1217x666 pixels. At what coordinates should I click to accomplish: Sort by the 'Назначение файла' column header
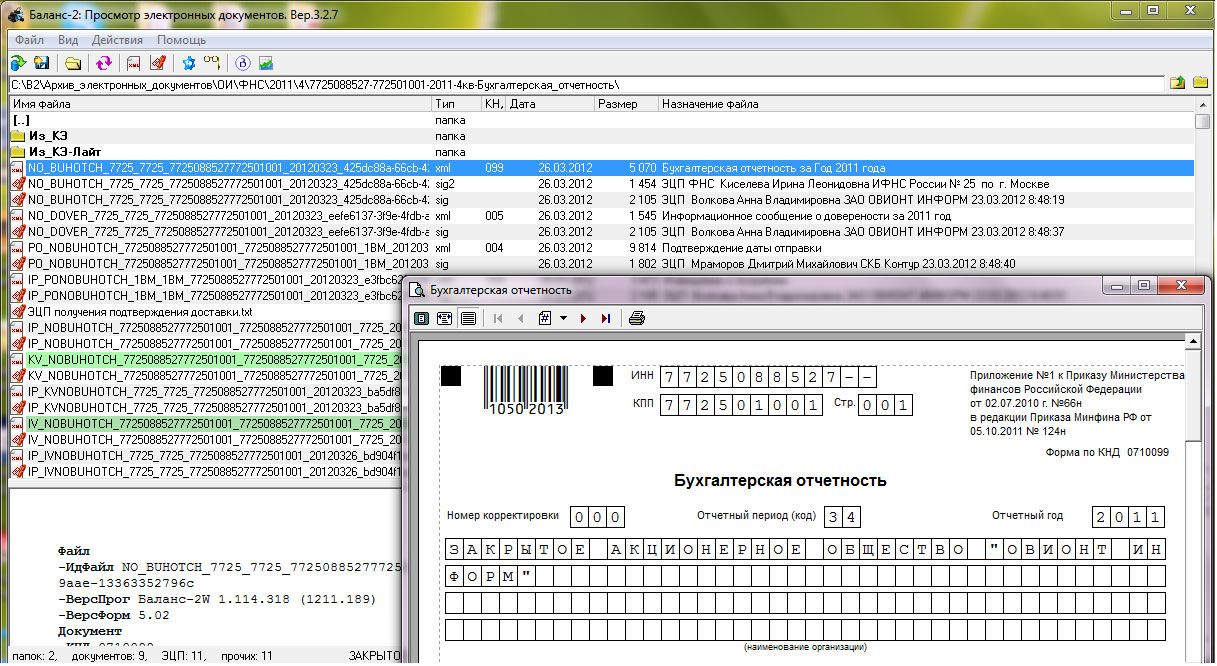click(927, 104)
